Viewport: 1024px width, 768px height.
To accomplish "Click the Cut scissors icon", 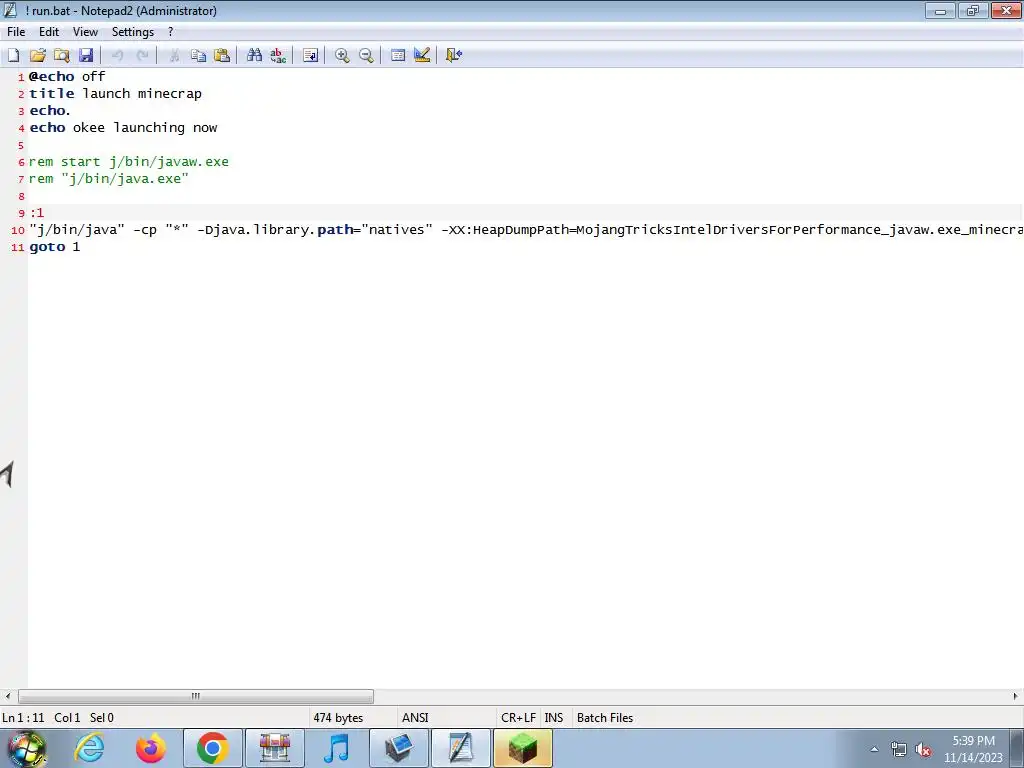I will (174, 56).
